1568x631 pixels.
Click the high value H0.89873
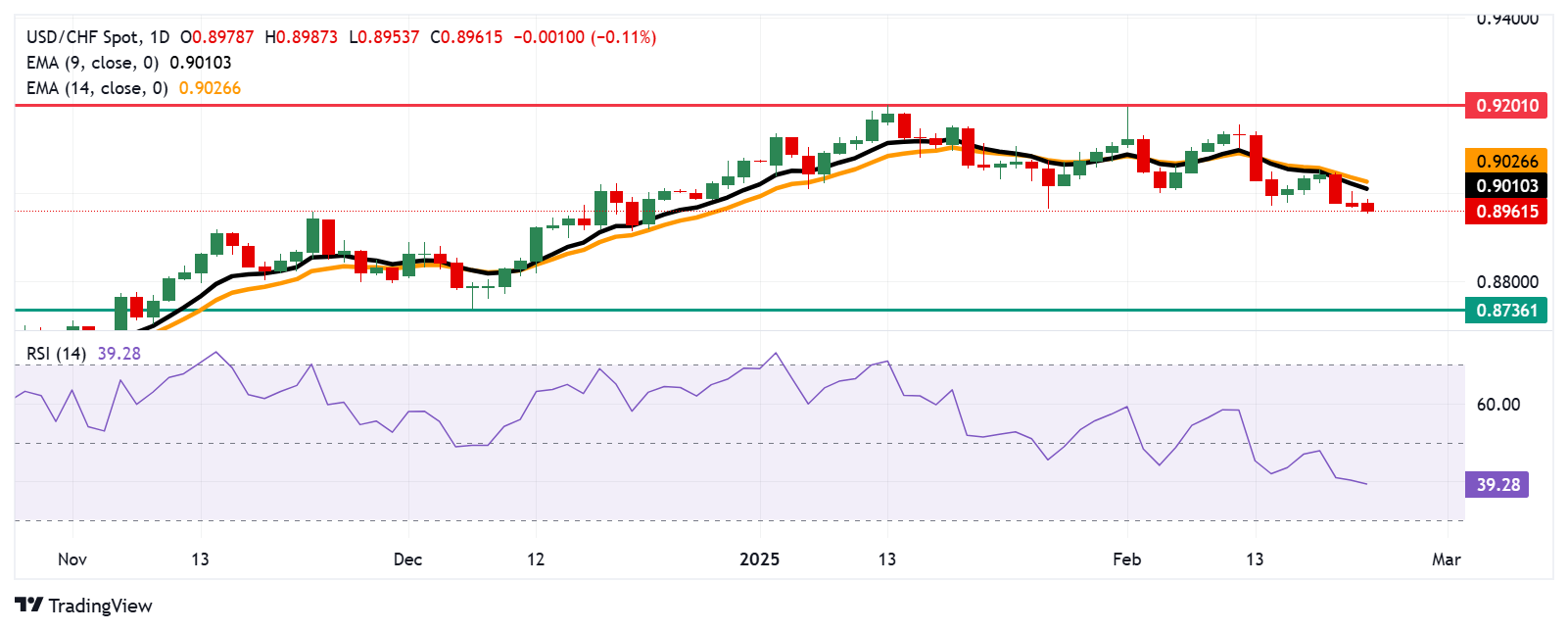(x=301, y=37)
